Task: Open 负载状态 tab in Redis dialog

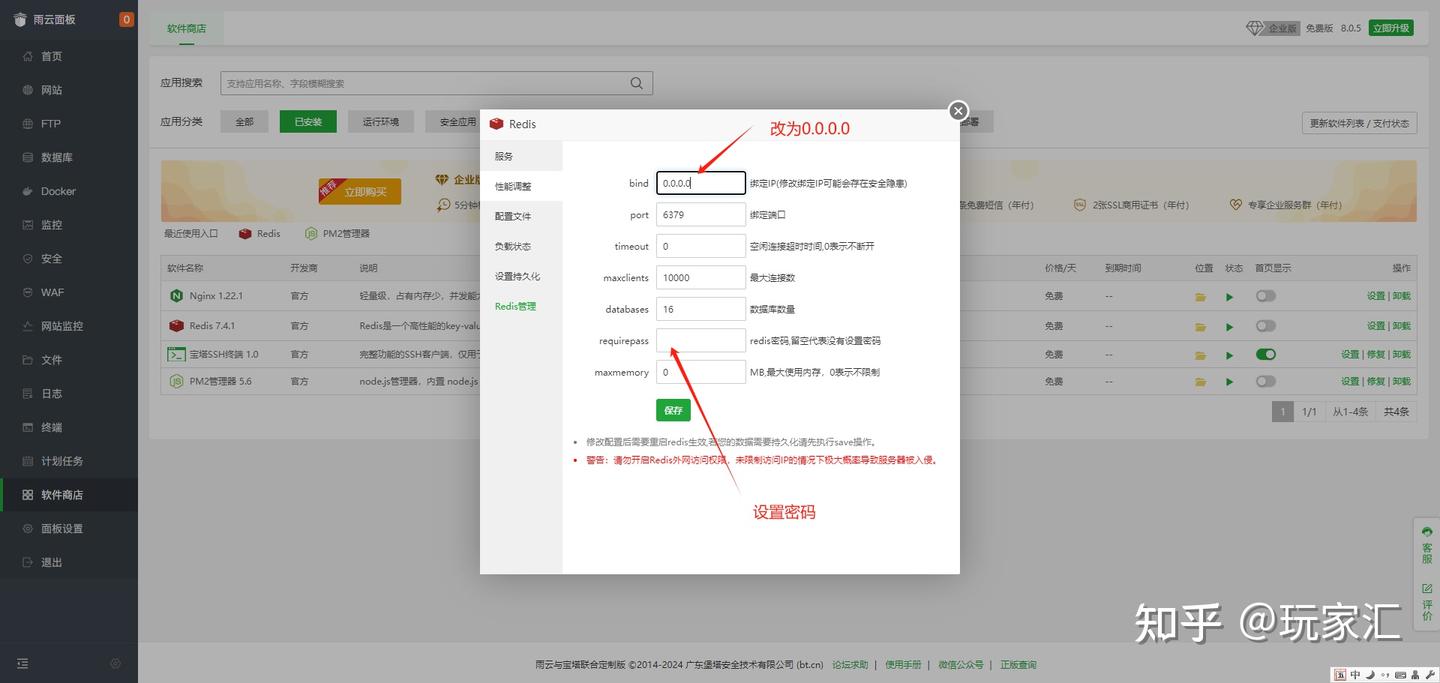Action: [521, 246]
